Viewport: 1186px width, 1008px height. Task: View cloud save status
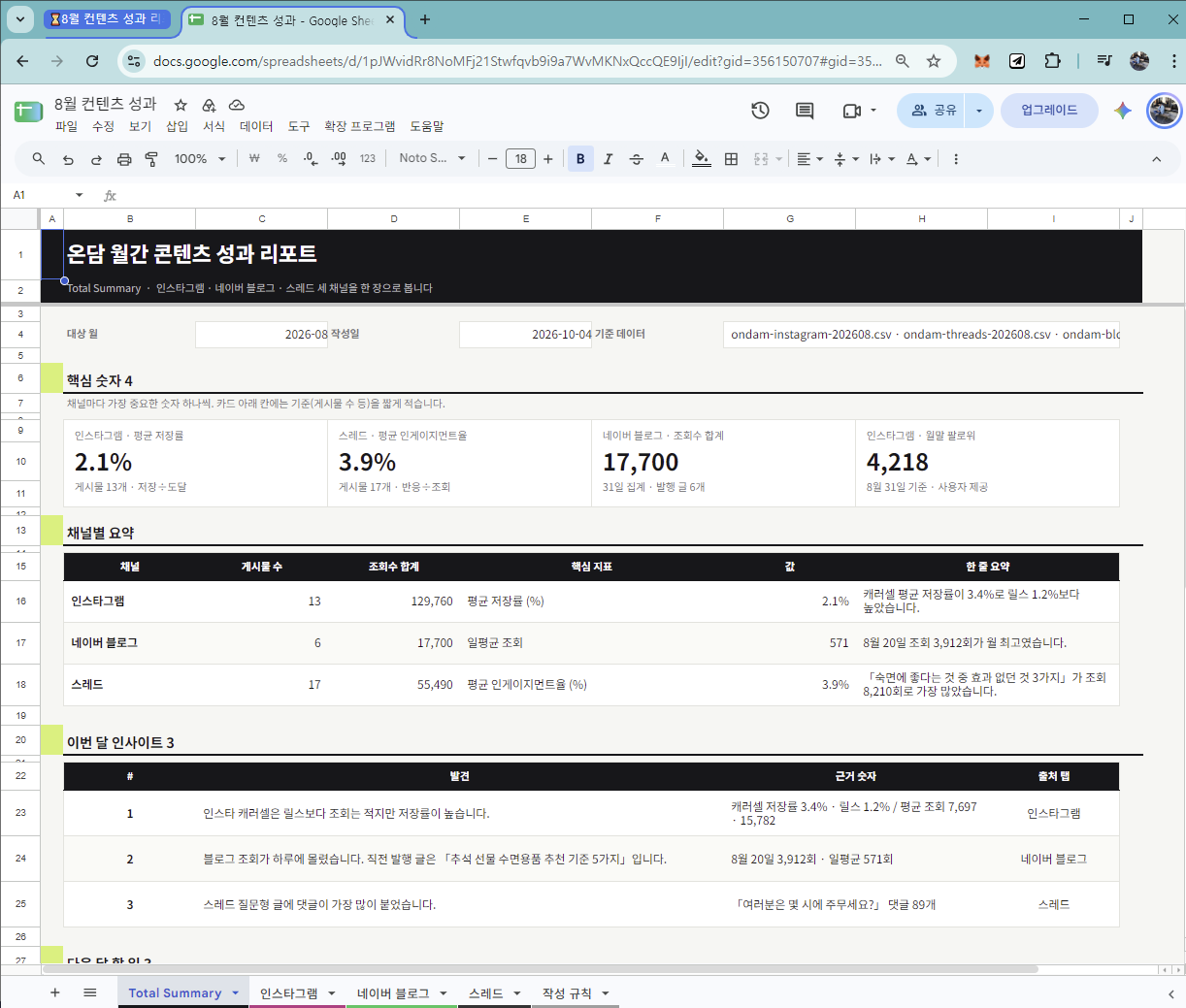click(x=237, y=105)
